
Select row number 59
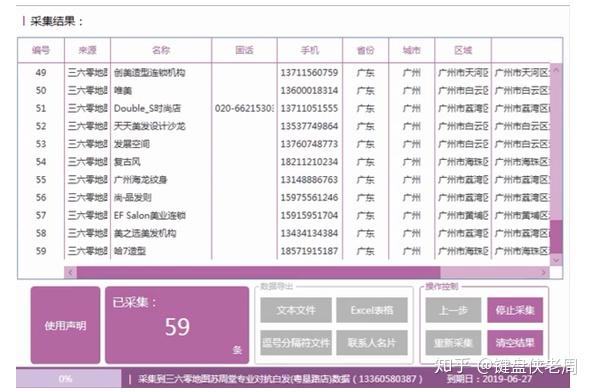click(x=41, y=251)
